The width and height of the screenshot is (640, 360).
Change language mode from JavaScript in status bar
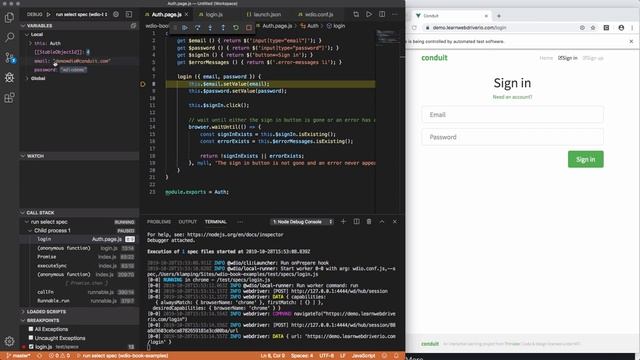point(363,356)
